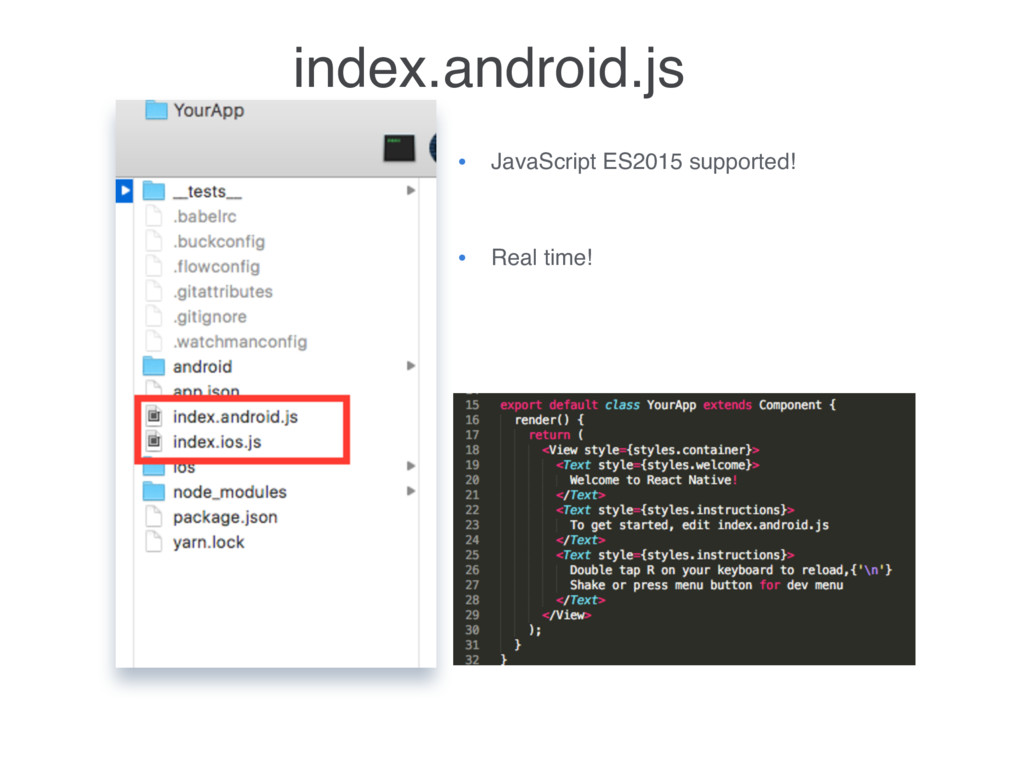
Task: Click the 'Real time!' bullet text
Action: 541,257
